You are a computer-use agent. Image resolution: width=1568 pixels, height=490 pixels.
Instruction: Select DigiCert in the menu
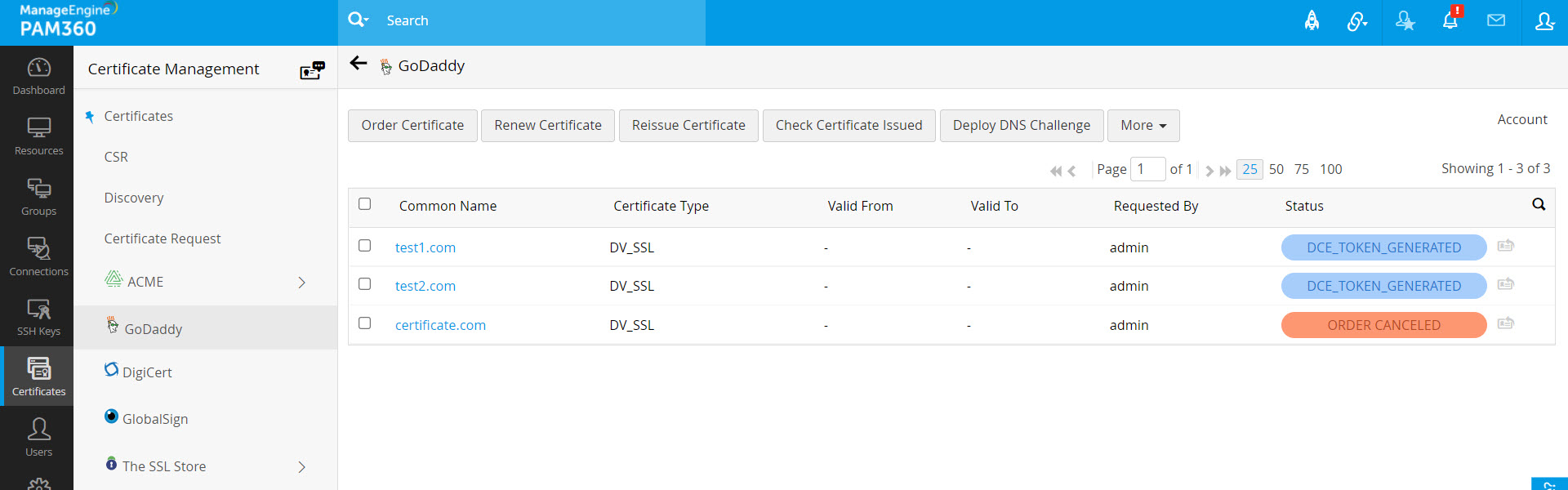pos(147,372)
